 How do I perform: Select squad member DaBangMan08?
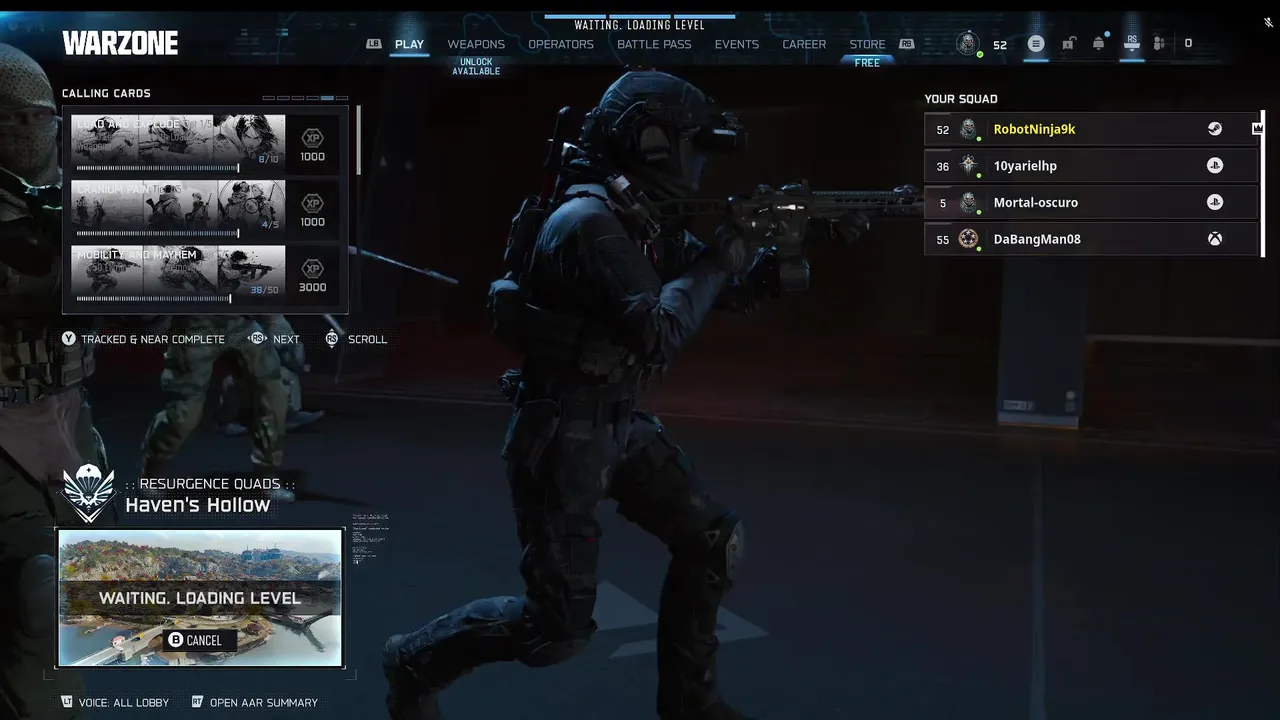pyautogui.click(x=1090, y=239)
